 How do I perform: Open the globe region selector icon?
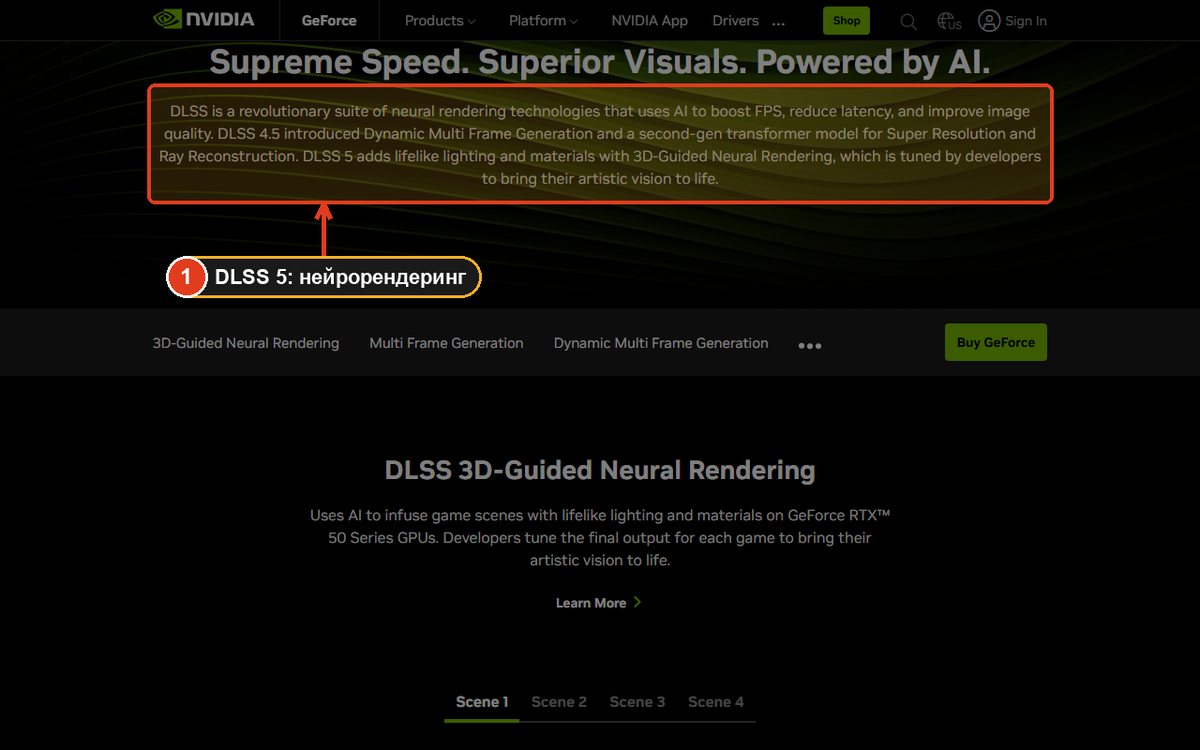click(949, 21)
